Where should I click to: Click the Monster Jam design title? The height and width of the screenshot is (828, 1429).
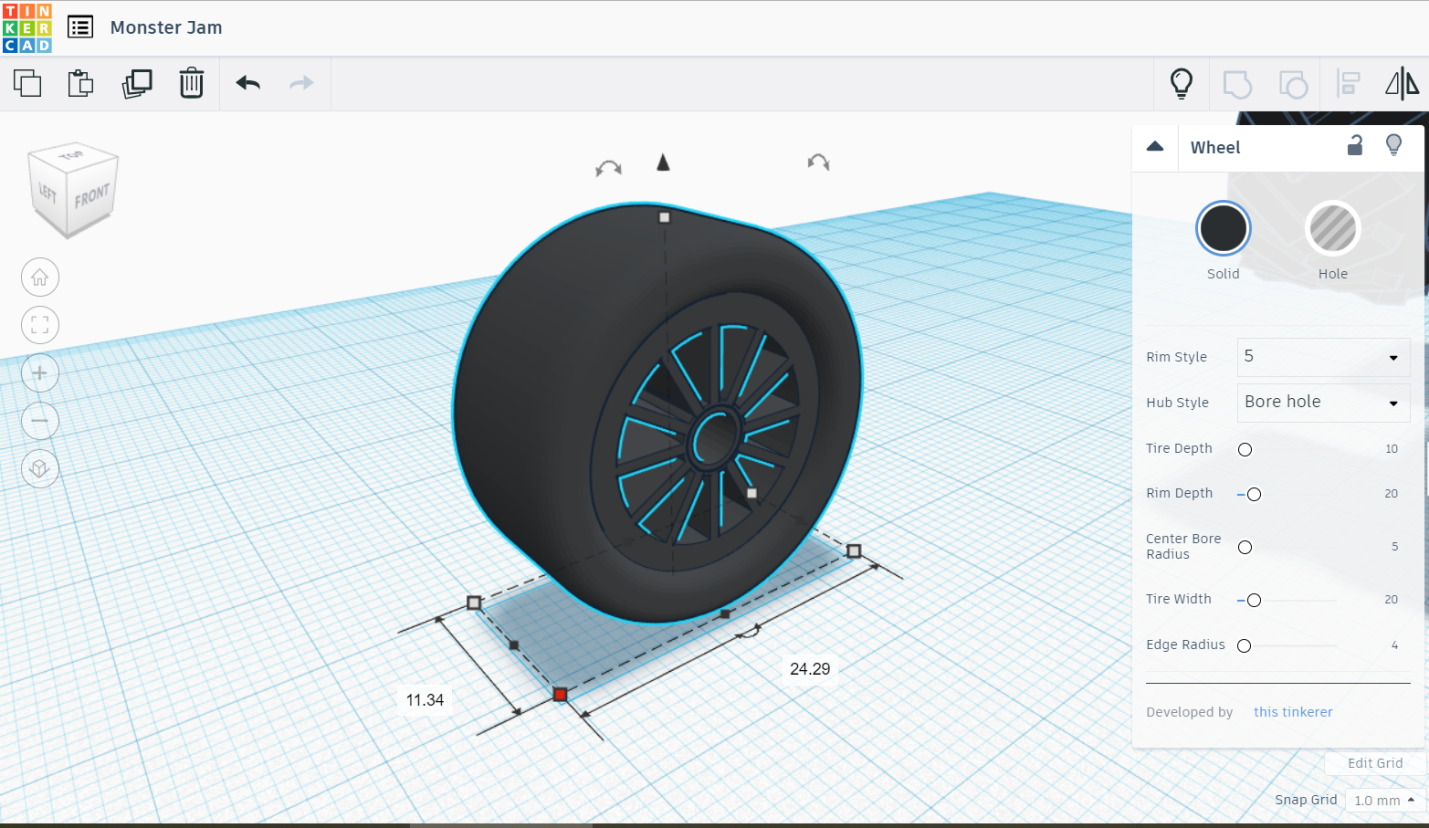pos(166,27)
